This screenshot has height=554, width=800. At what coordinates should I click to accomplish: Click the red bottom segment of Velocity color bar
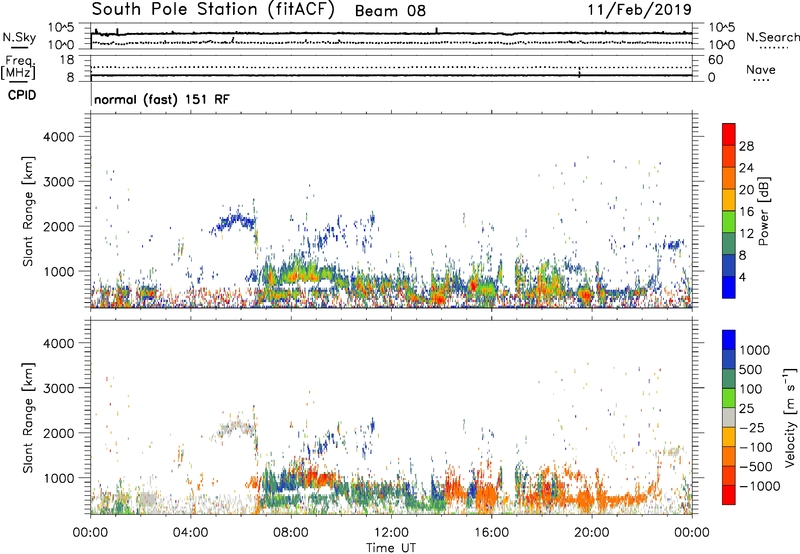pos(729,495)
